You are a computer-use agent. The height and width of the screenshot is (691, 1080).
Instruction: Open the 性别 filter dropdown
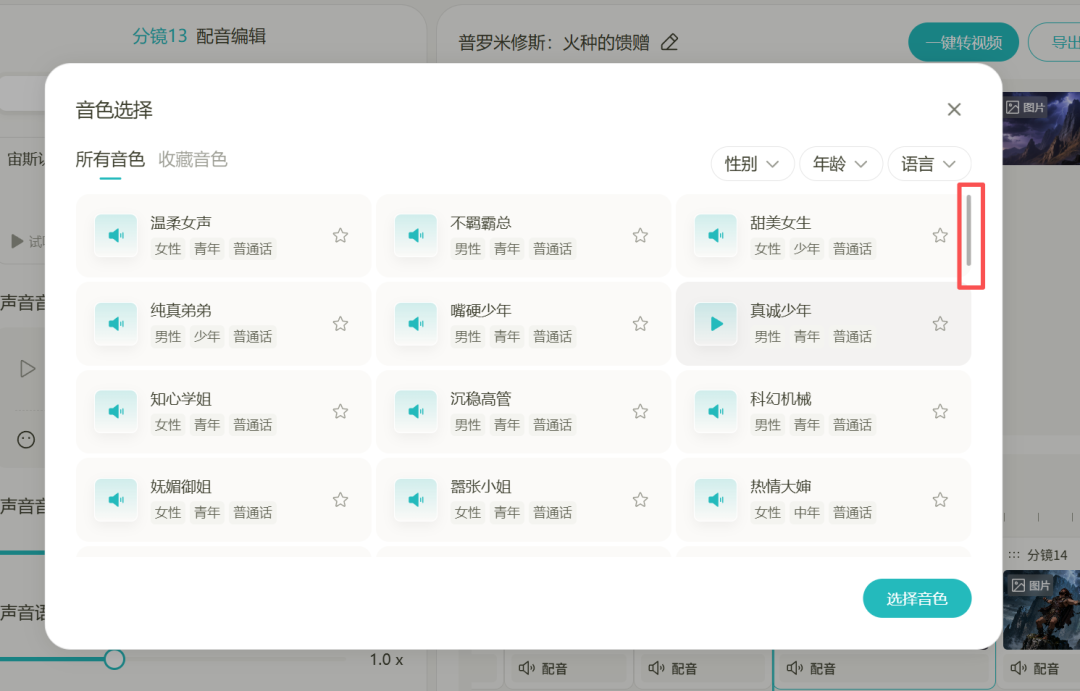tap(752, 163)
